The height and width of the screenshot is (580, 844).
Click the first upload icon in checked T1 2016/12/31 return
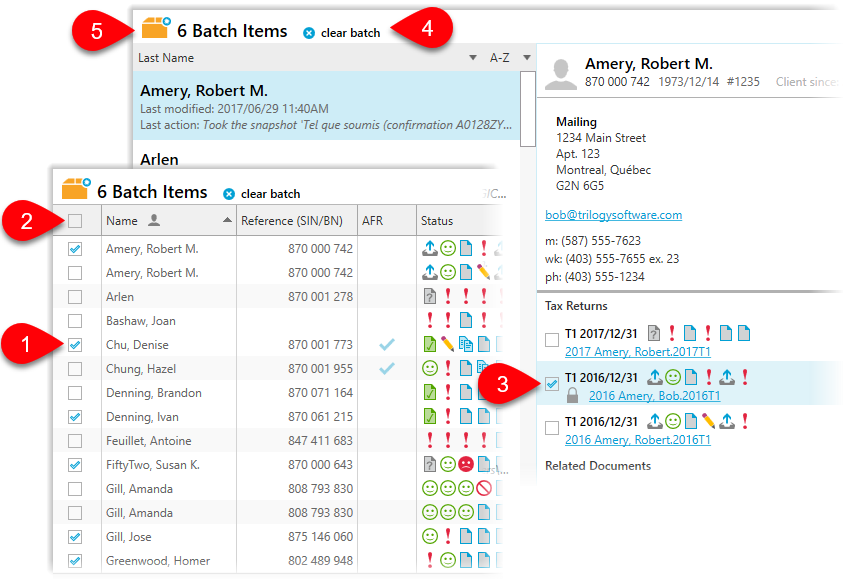[655, 377]
